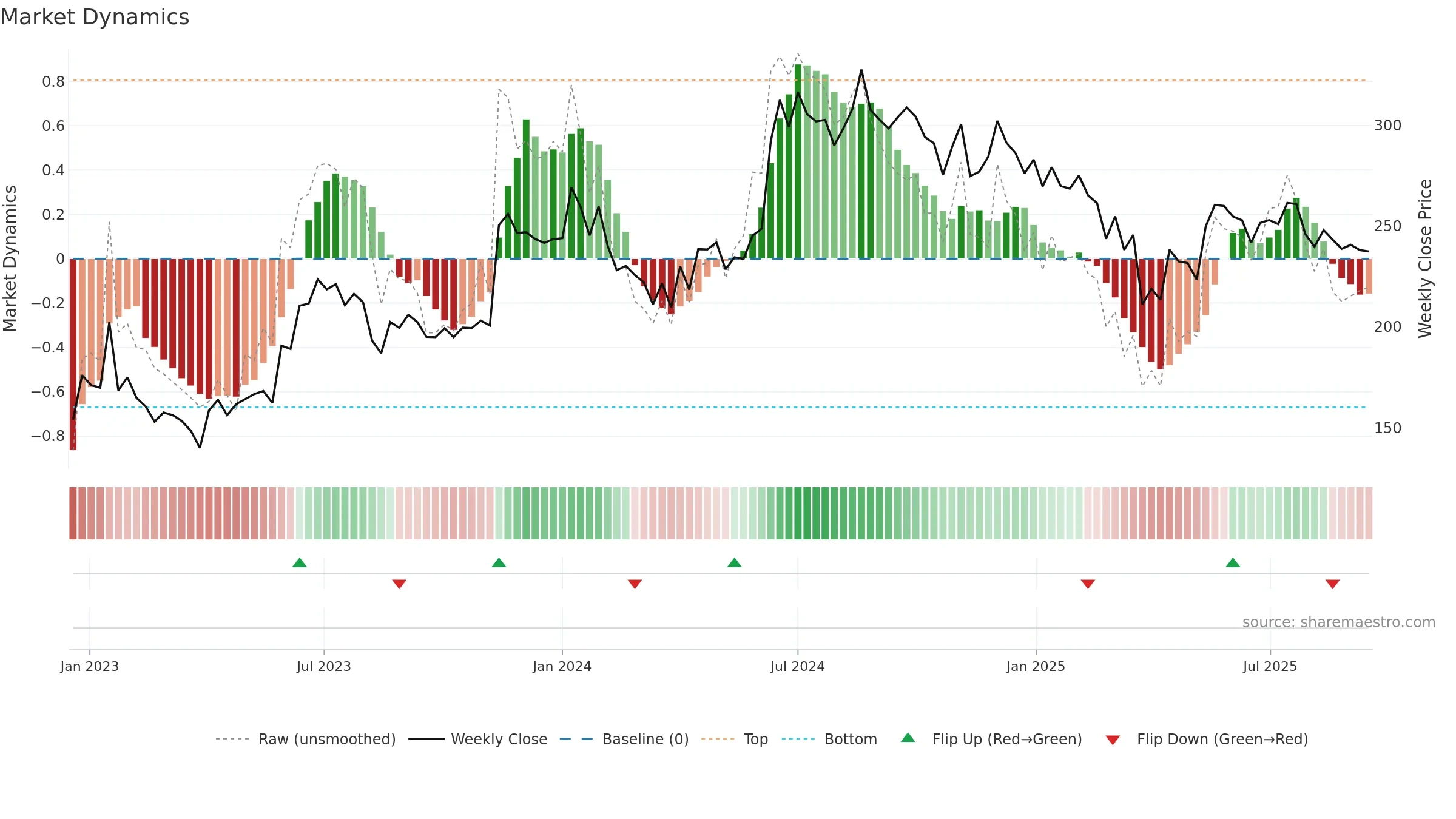
Task: Click the Jan 2024 x-axis label
Action: click(x=562, y=666)
